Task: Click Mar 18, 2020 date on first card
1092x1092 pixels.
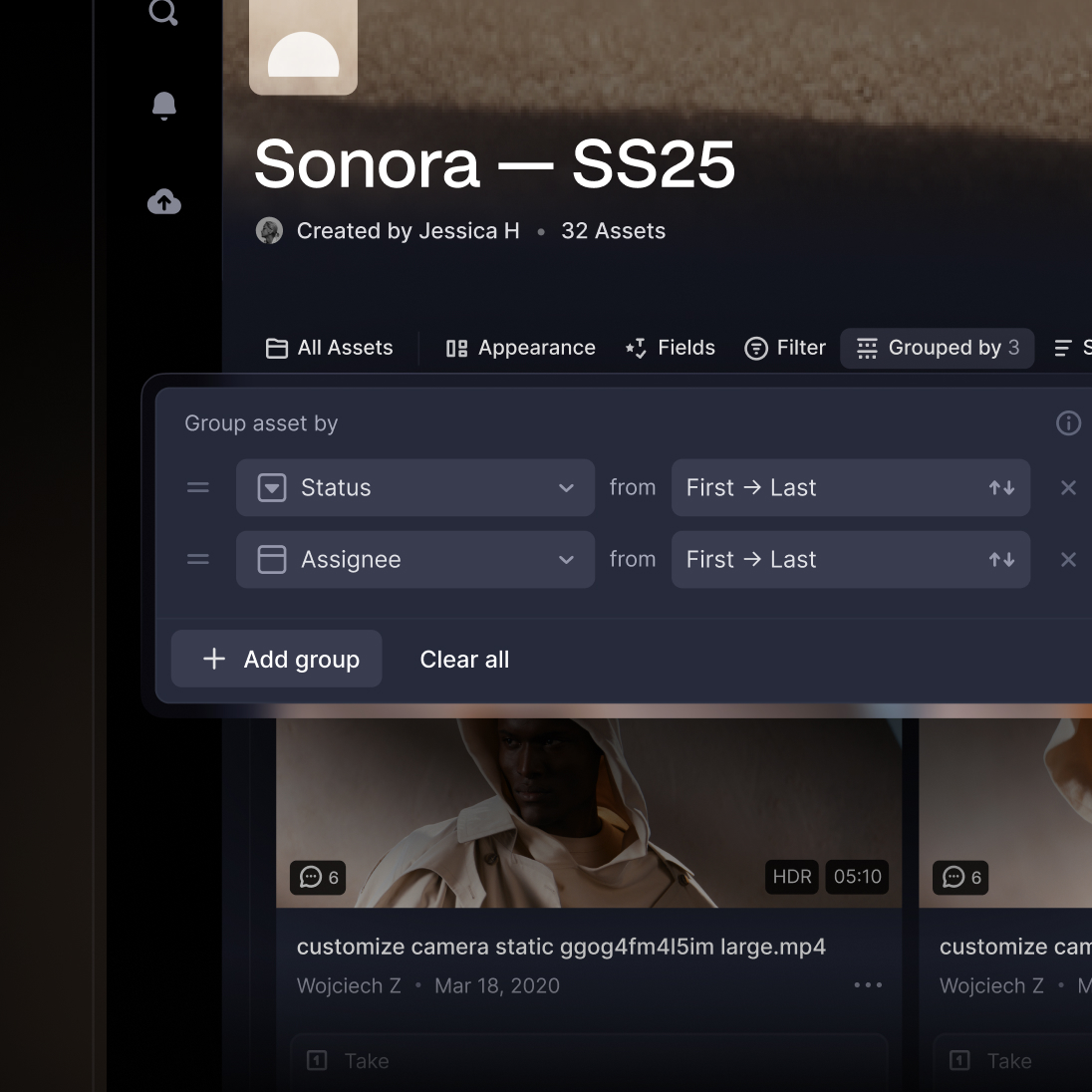Action: pyautogui.click(x=496, y=985)
